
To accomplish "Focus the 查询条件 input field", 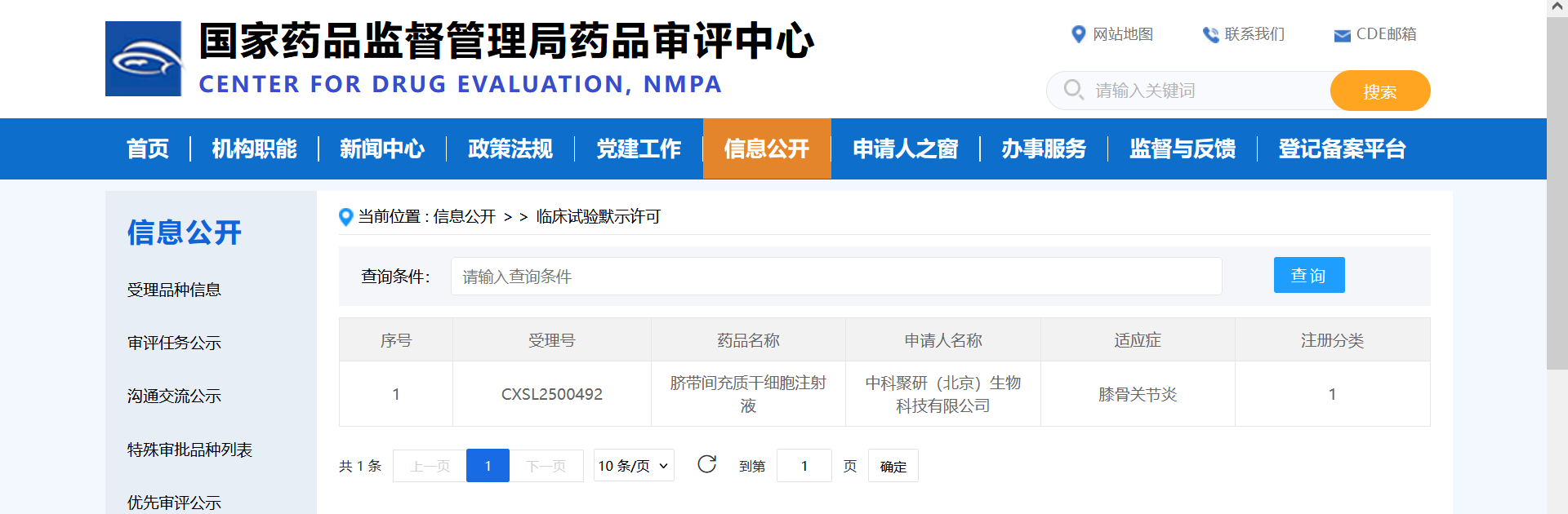I will (836, 277).
